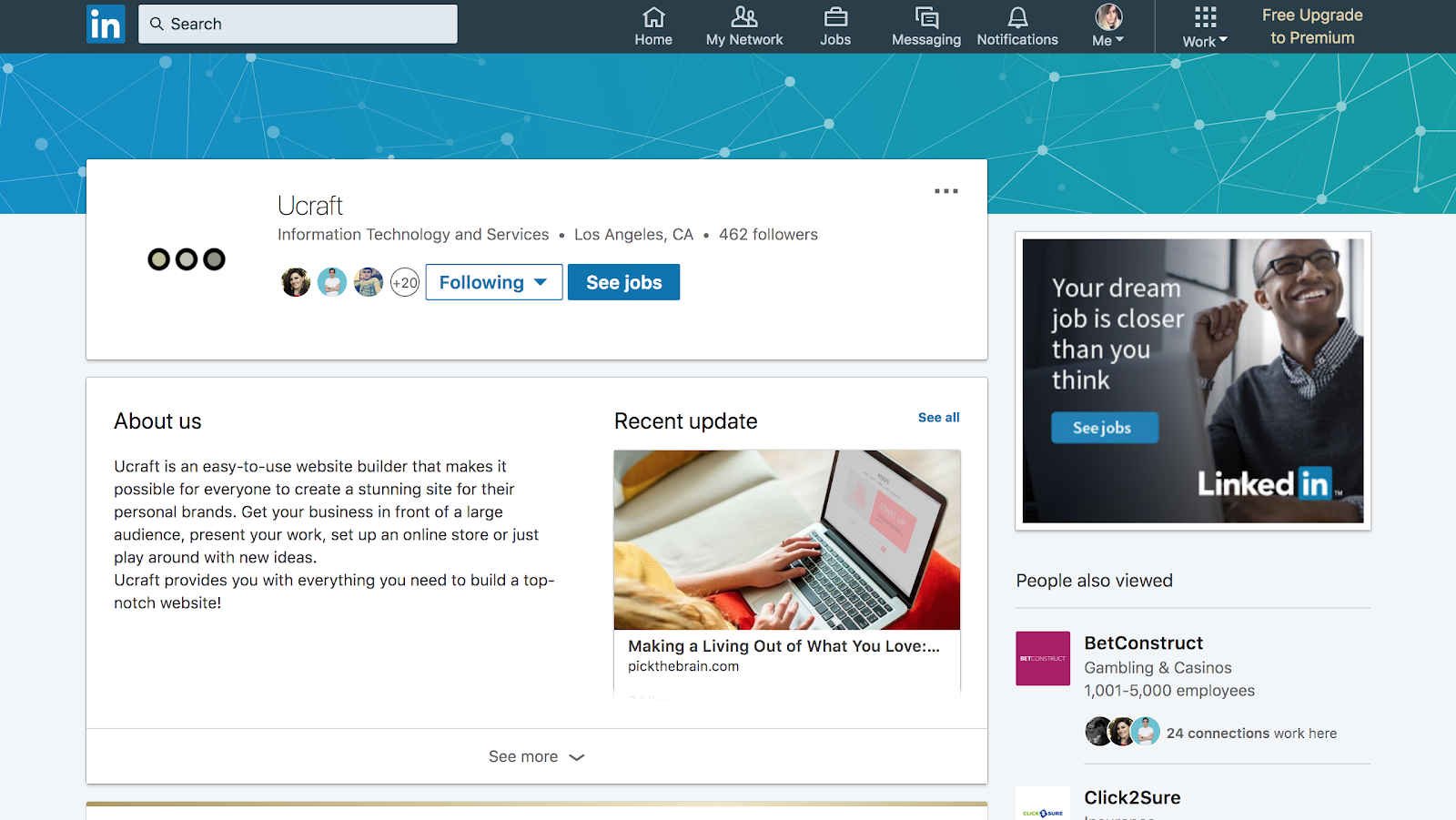The height and width of the screenshot is (820, 1456).
Task: Click 24 connections work here
Action: (1251, 733)
